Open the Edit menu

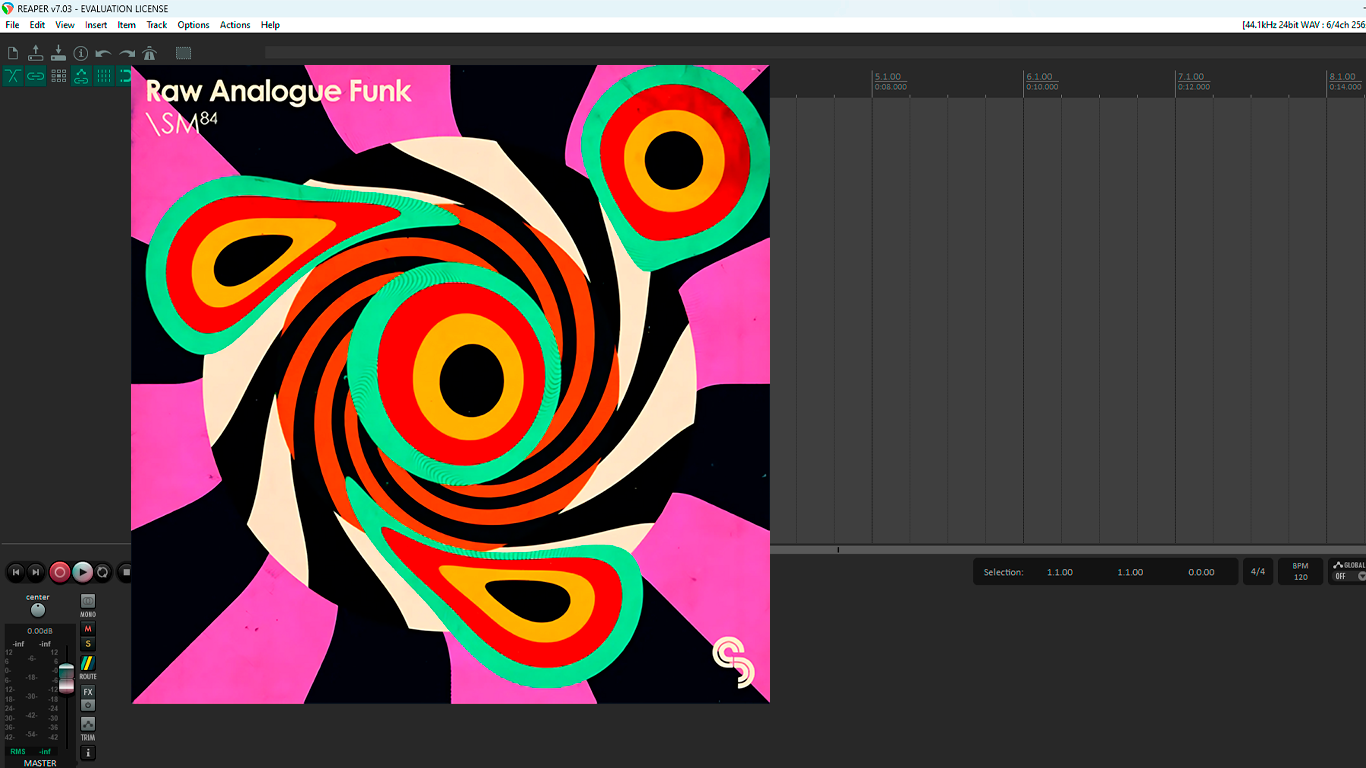pyautogui.click(x=37, y=25)
